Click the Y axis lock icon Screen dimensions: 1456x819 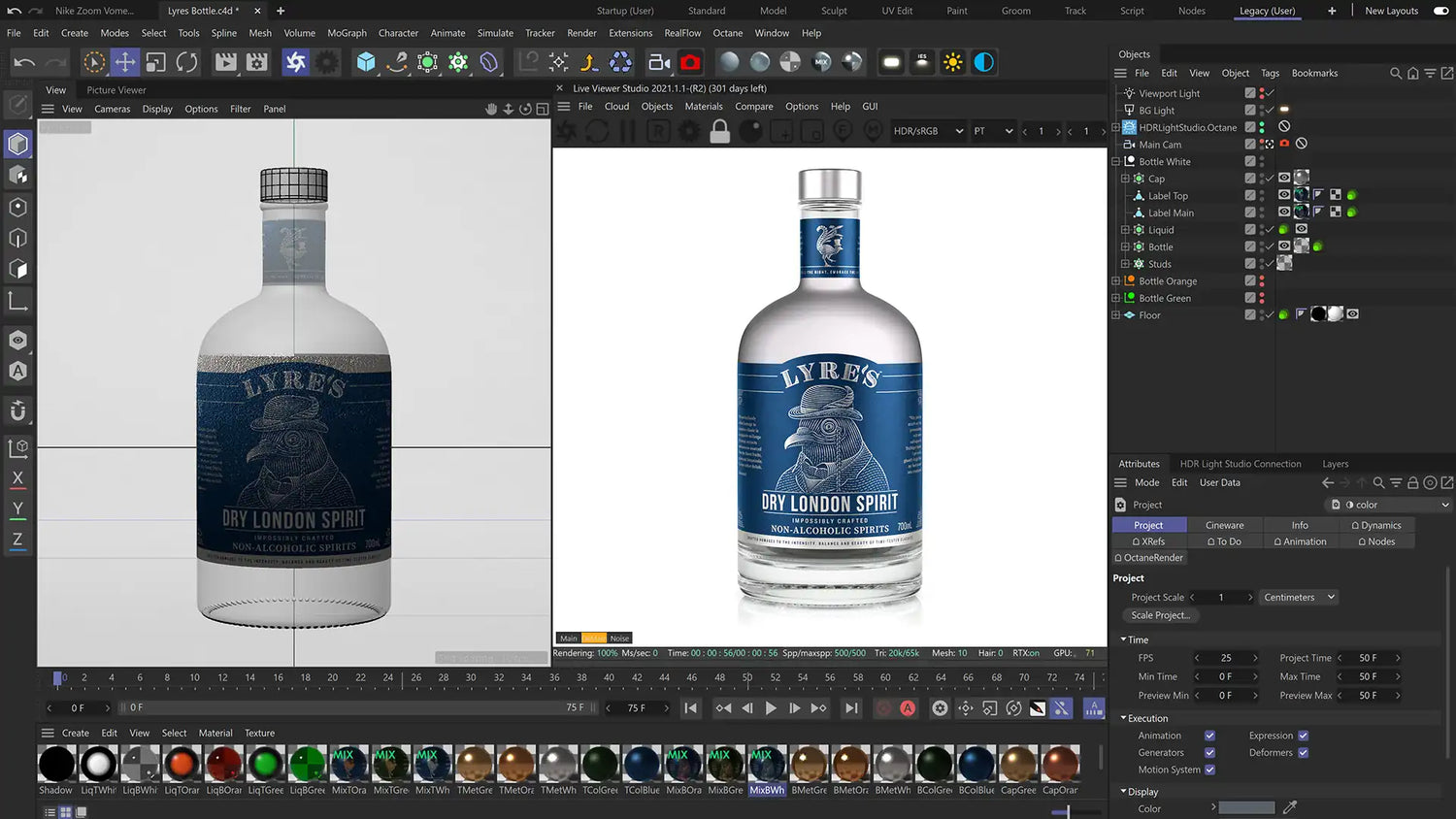pyautogui.click(x=17, y=508)
